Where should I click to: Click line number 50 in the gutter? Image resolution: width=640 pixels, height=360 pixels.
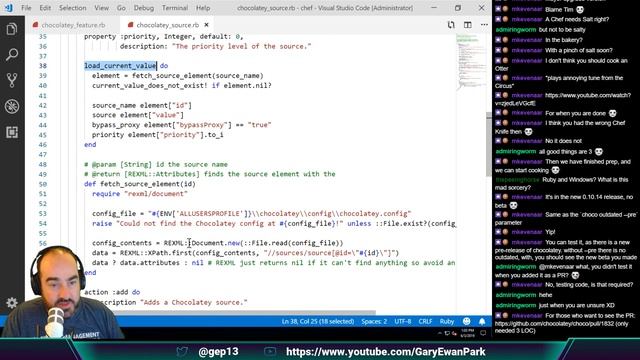pos(43,184)
